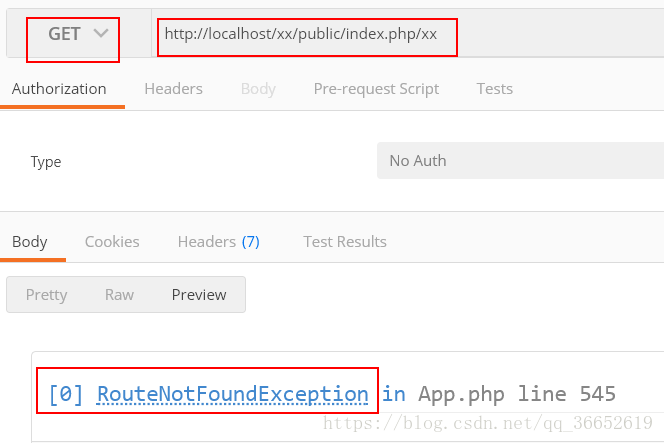Open the Test Results tab
The height and width of the screenshot is (443, 664).
(x=345, y=242)
